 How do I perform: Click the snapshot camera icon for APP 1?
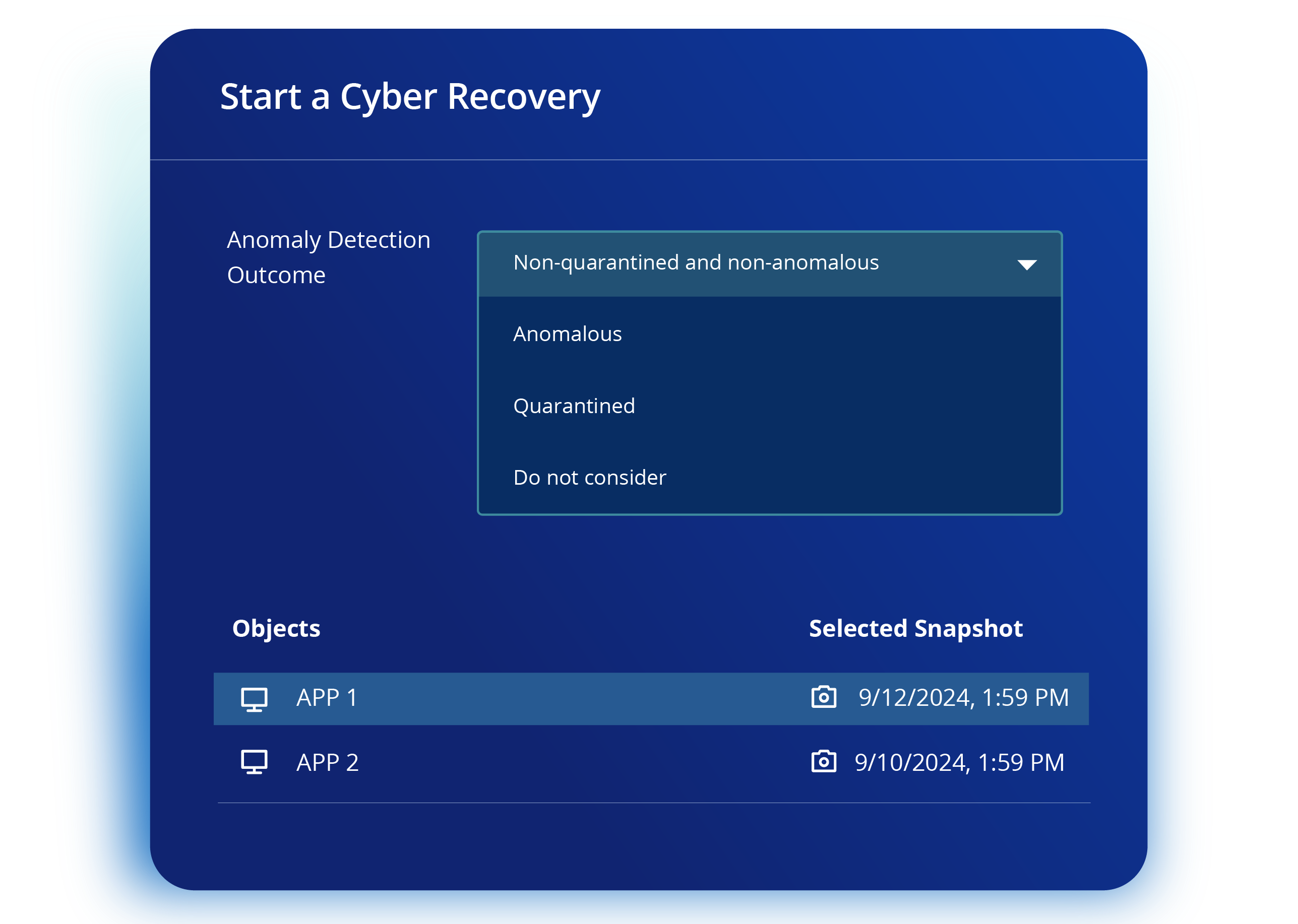tap(823, 697)
